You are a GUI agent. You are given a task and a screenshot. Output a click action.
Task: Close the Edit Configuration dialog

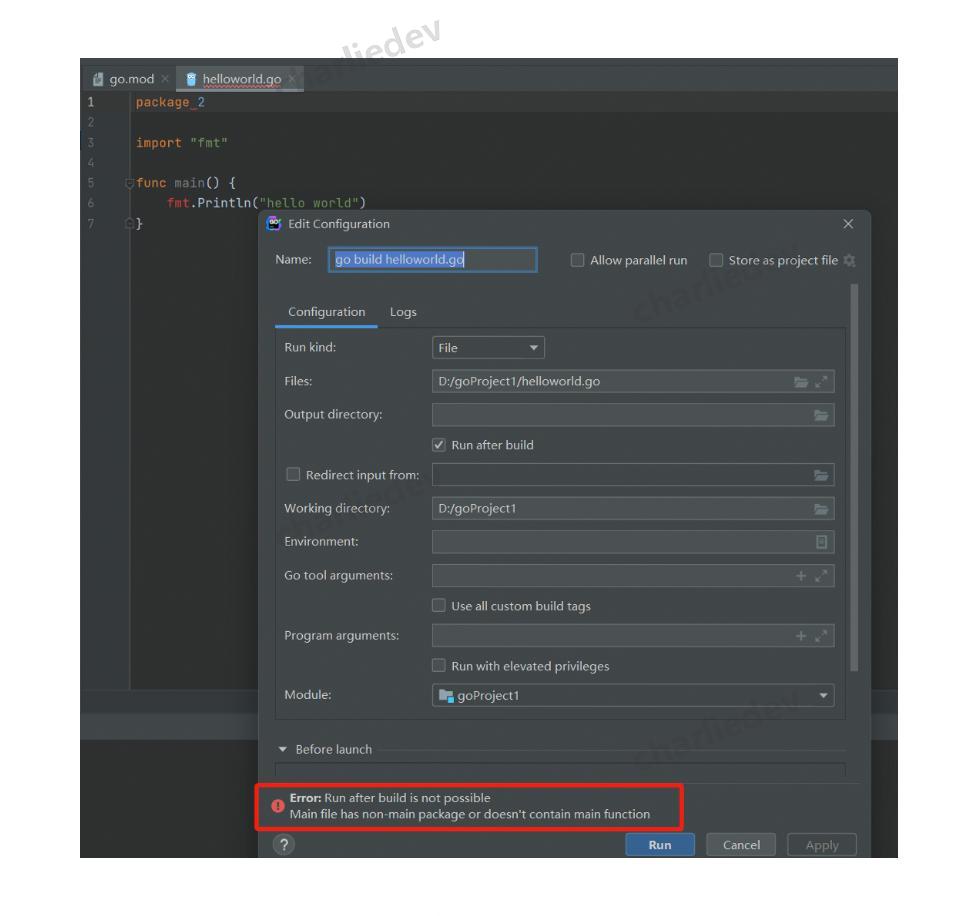(x=848, y=223)
